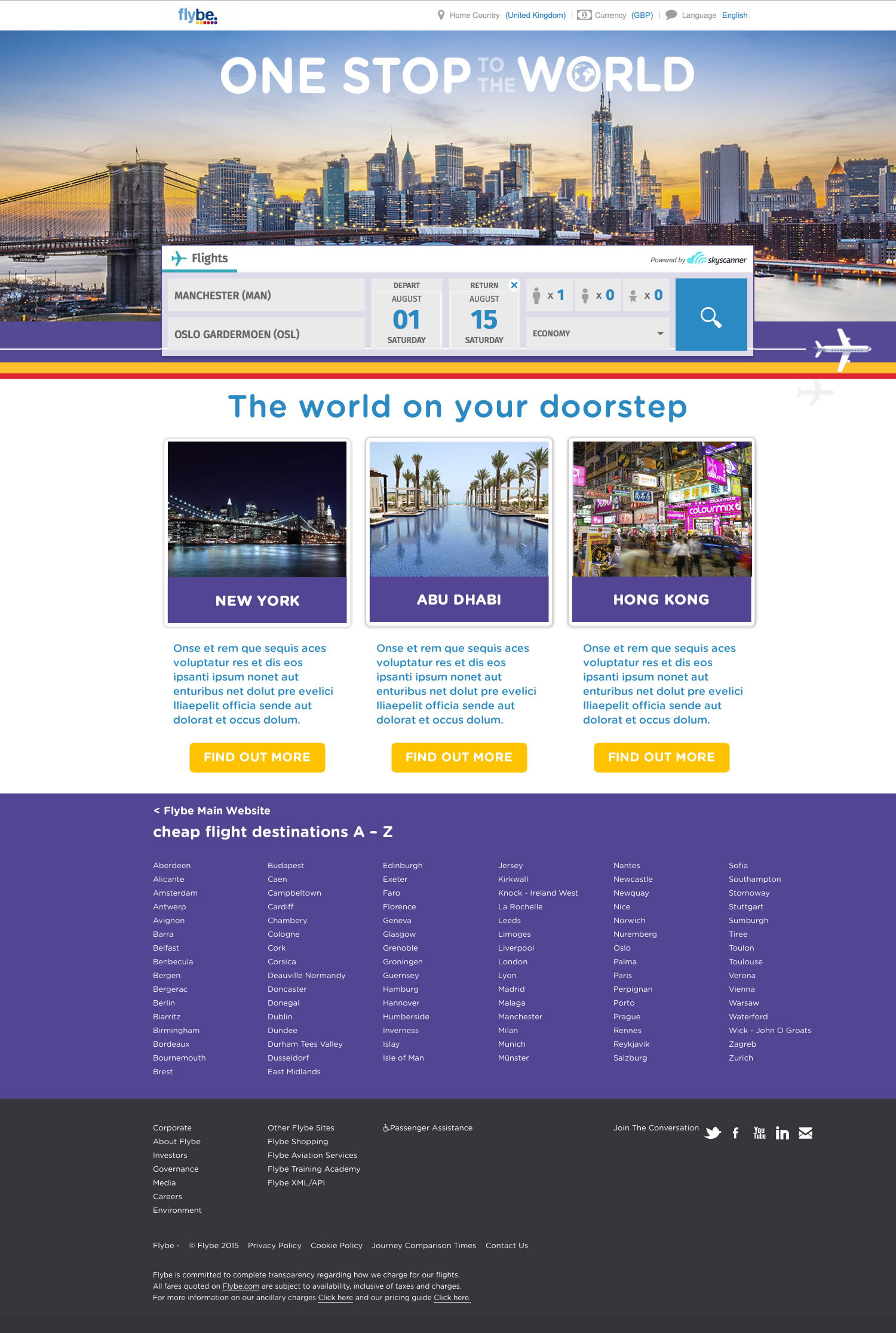Image resolution: width=896 pixels, height=1333 pixels.
Task: Click the Flights plane icon
Action: (x=179, y=258)
